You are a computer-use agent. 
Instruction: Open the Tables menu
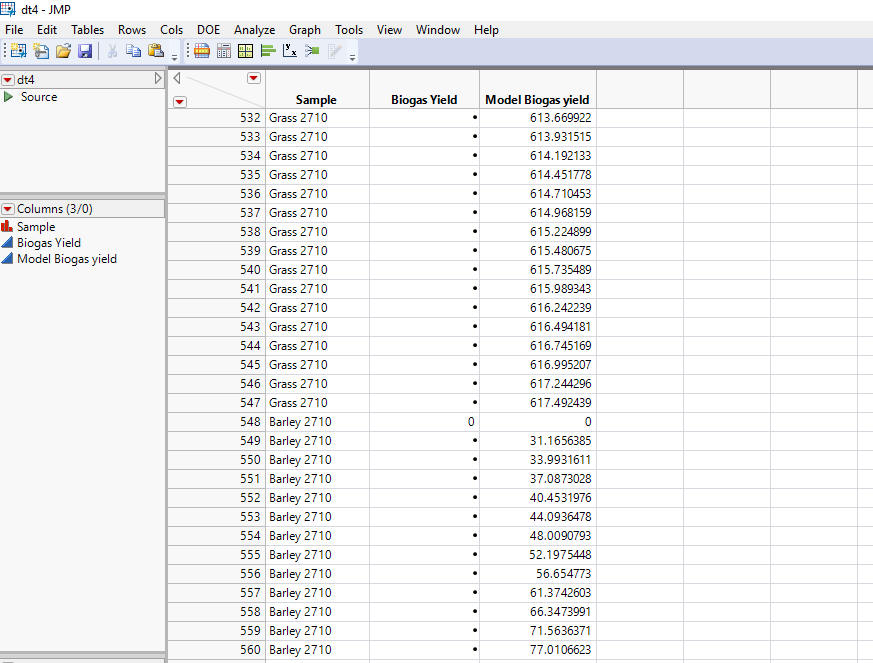click(x=87, y=30)
